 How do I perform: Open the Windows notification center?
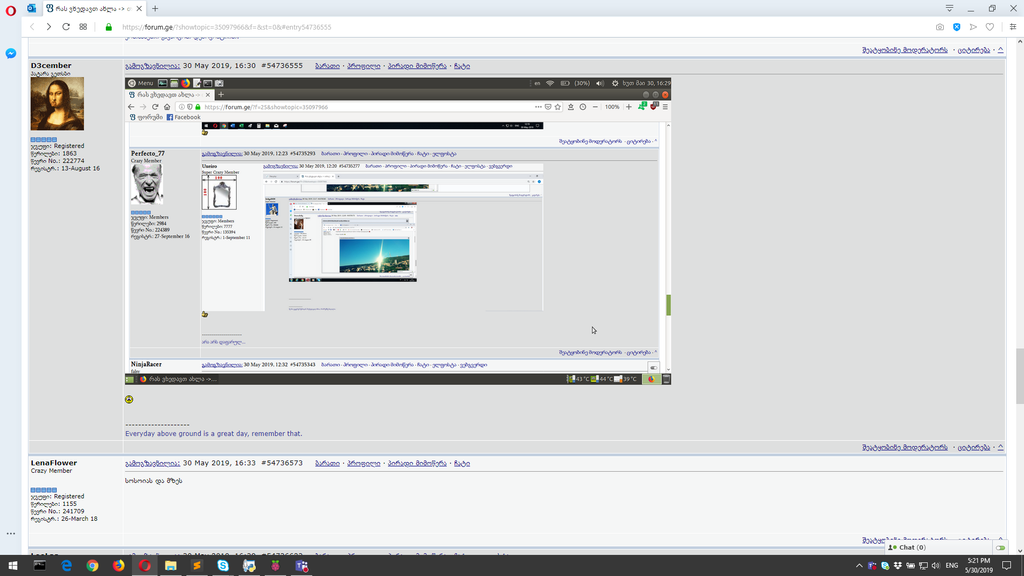1007,566
